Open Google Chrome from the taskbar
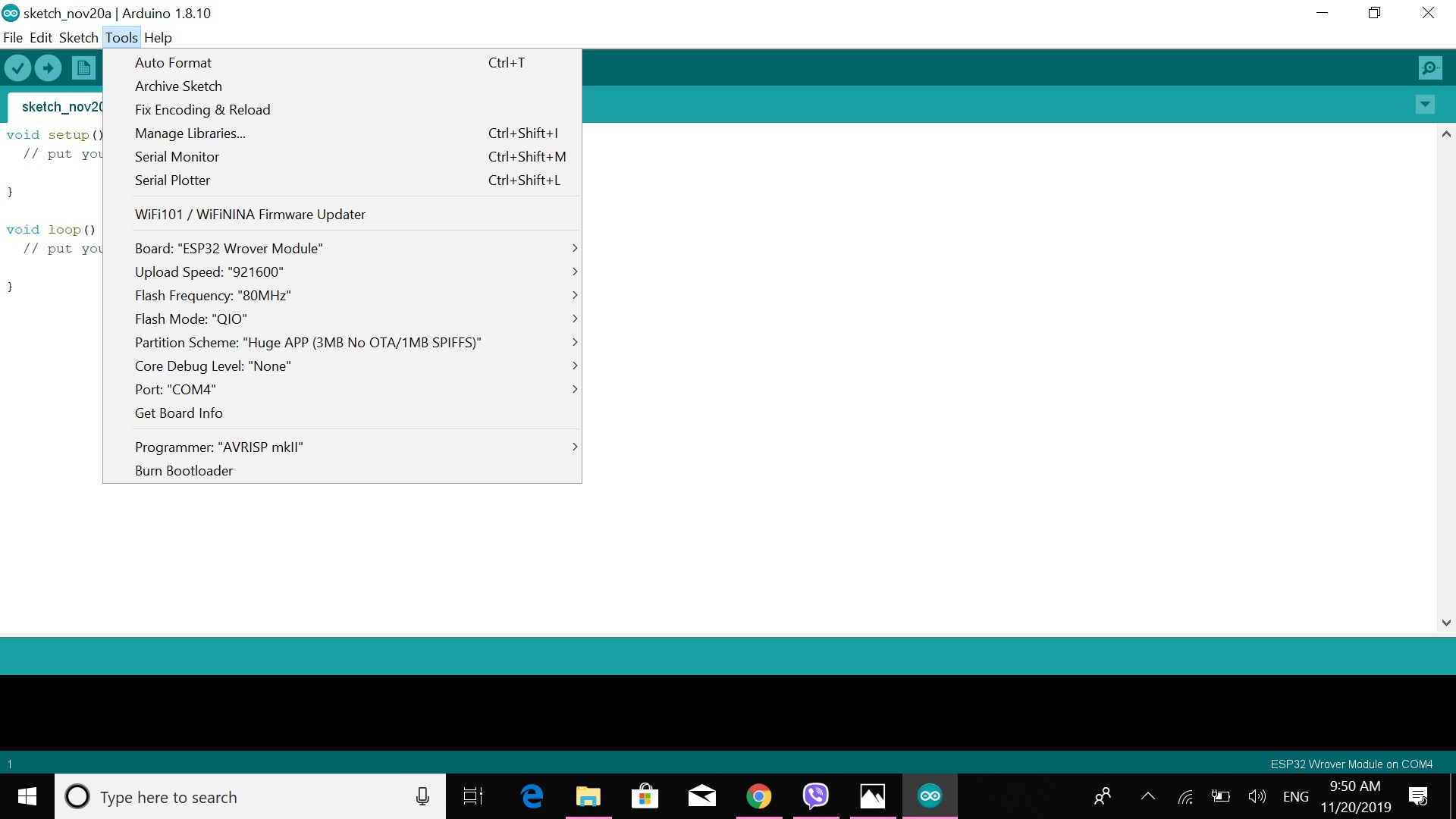The height and width of the screenshot is (819, 1456). click(759, 796)
